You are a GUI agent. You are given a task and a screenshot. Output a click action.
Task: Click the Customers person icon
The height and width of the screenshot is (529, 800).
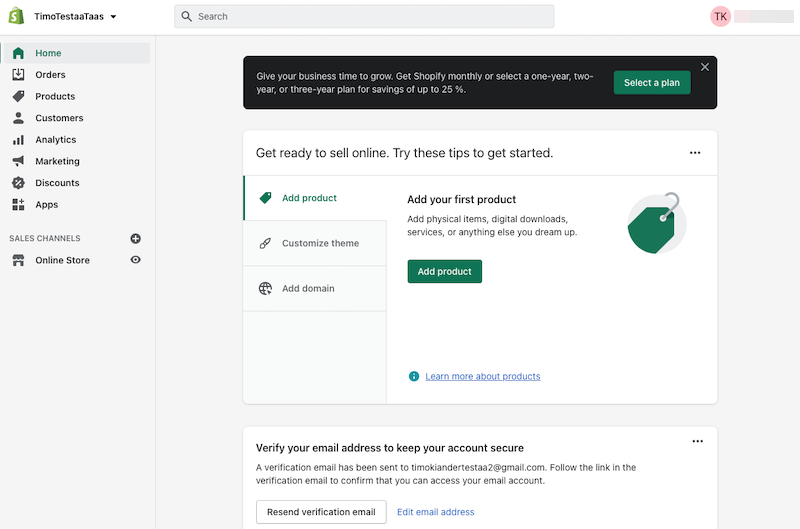(x=18, y=118)
